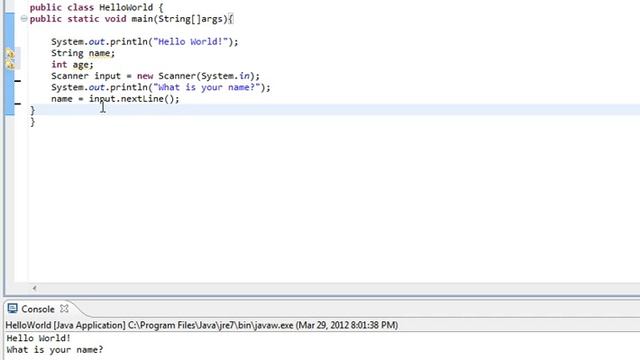Click the HelloWorld launch description line
Viewport: 640px width, 360px height.
click(202, 325)
